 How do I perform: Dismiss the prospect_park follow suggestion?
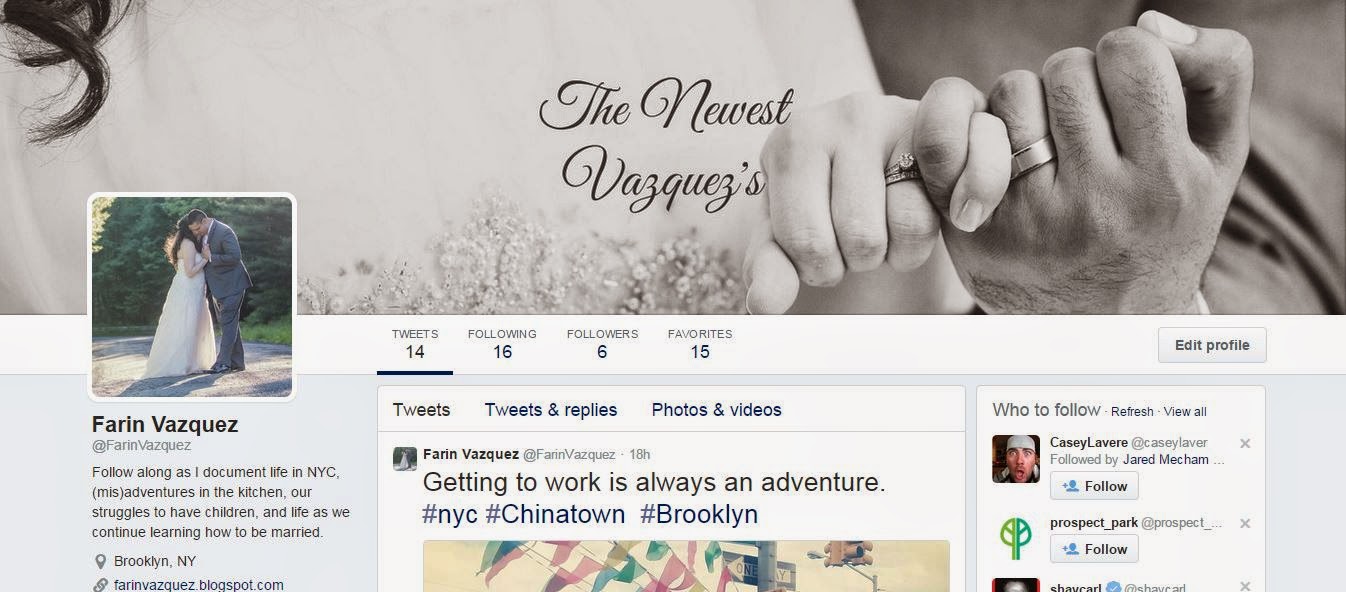point(1245,523)
